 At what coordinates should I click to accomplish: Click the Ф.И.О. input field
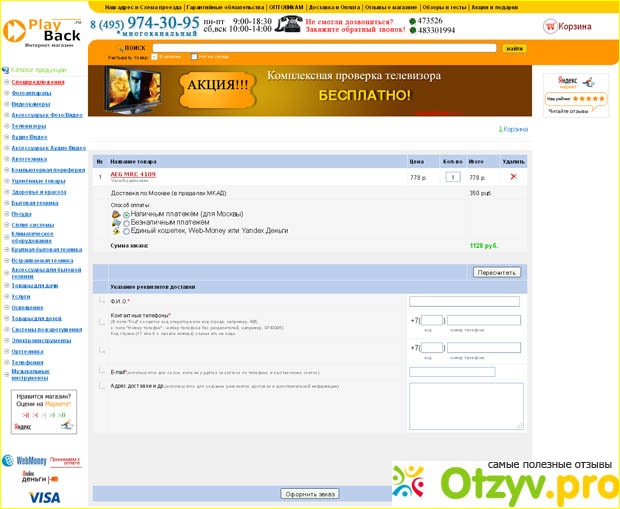(x=464, y=301)
